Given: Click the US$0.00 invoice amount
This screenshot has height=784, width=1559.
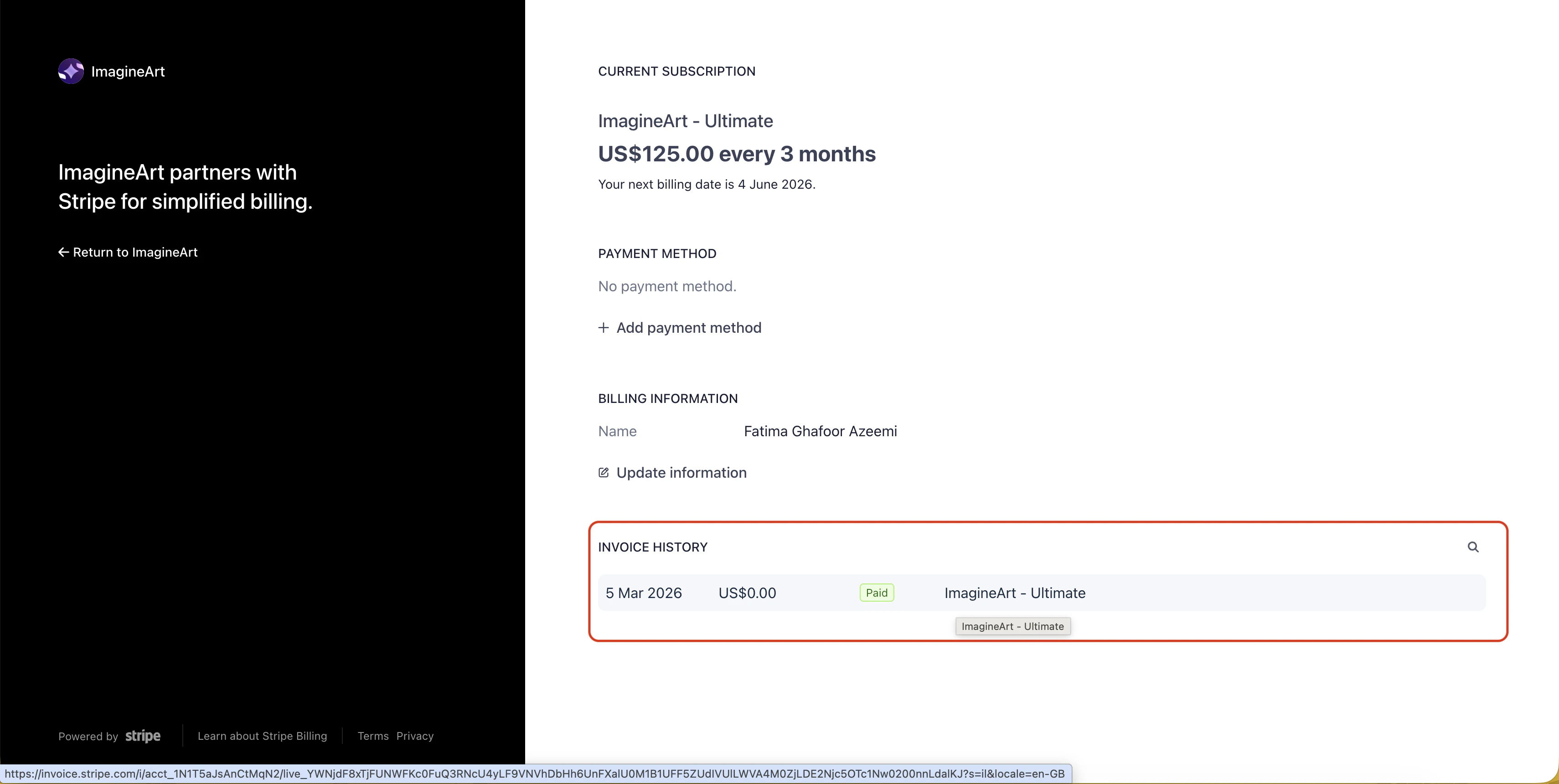Looking at the screenshot, I should (x=747, y=593).
